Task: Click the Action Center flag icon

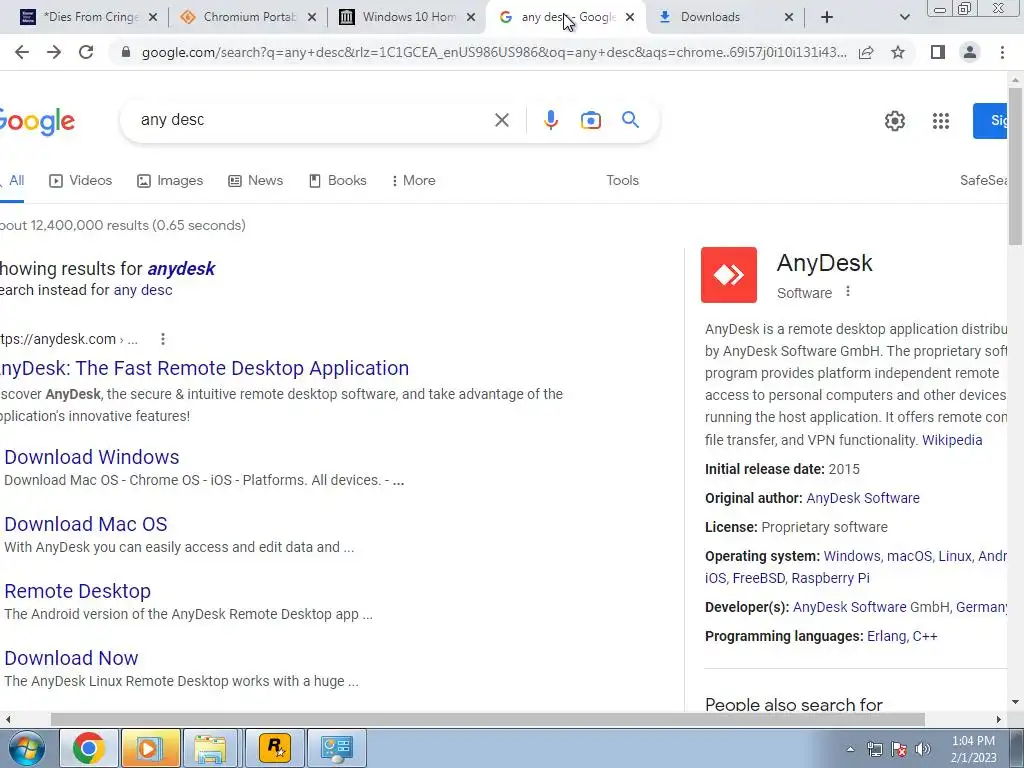Action: tap(899, 749)
